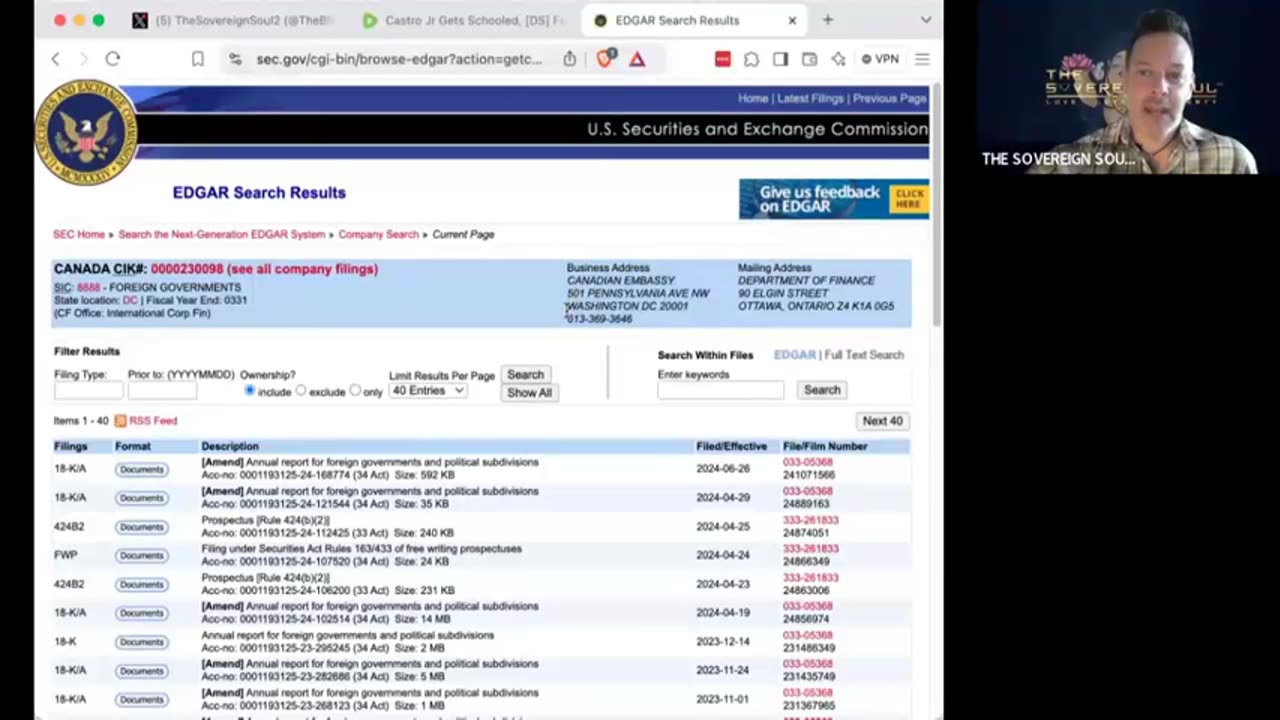1280x720 pixels.
Task: Click the Prior to date input field
Action: [162, 391]
